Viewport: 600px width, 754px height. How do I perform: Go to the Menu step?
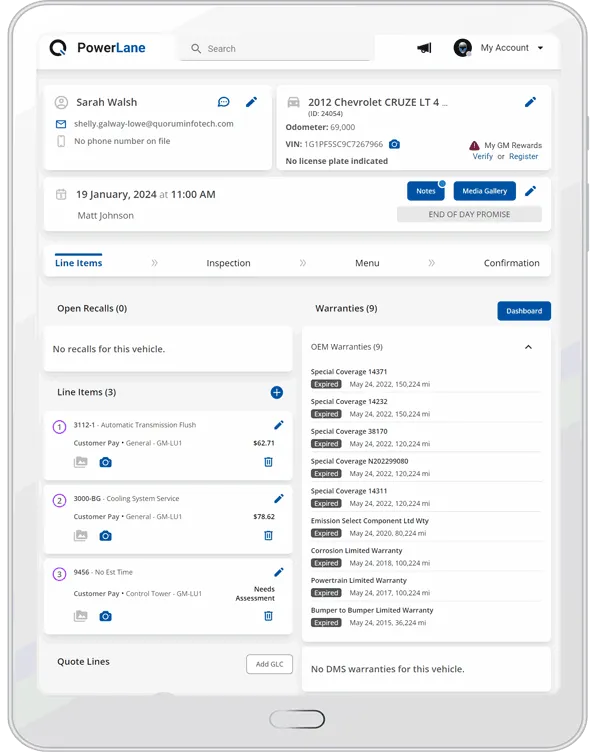pyautogui.click(x=367, y=263)
